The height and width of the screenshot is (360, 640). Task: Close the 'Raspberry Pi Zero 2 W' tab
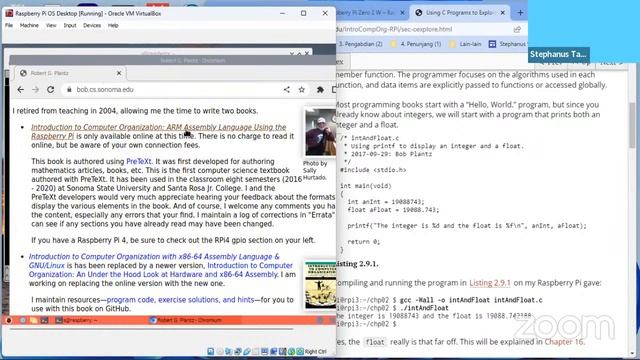click(x=402, y=13)
